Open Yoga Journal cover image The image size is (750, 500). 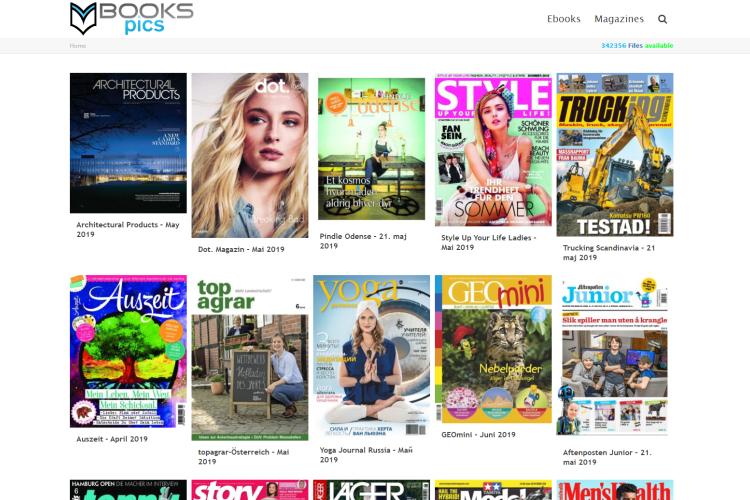372,357
